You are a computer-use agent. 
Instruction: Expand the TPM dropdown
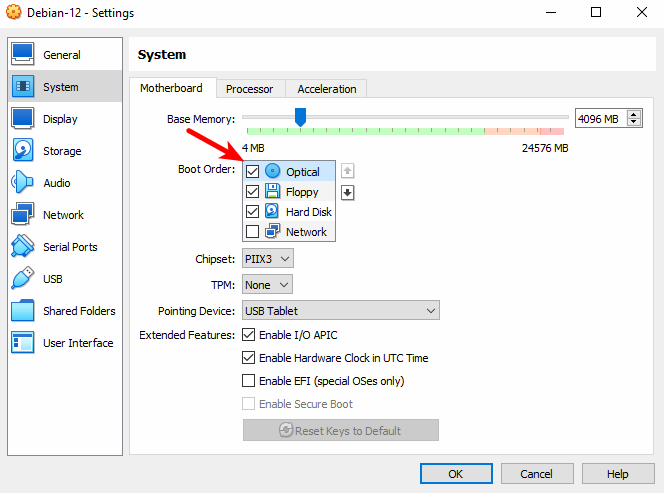click(x=267, y=285)
